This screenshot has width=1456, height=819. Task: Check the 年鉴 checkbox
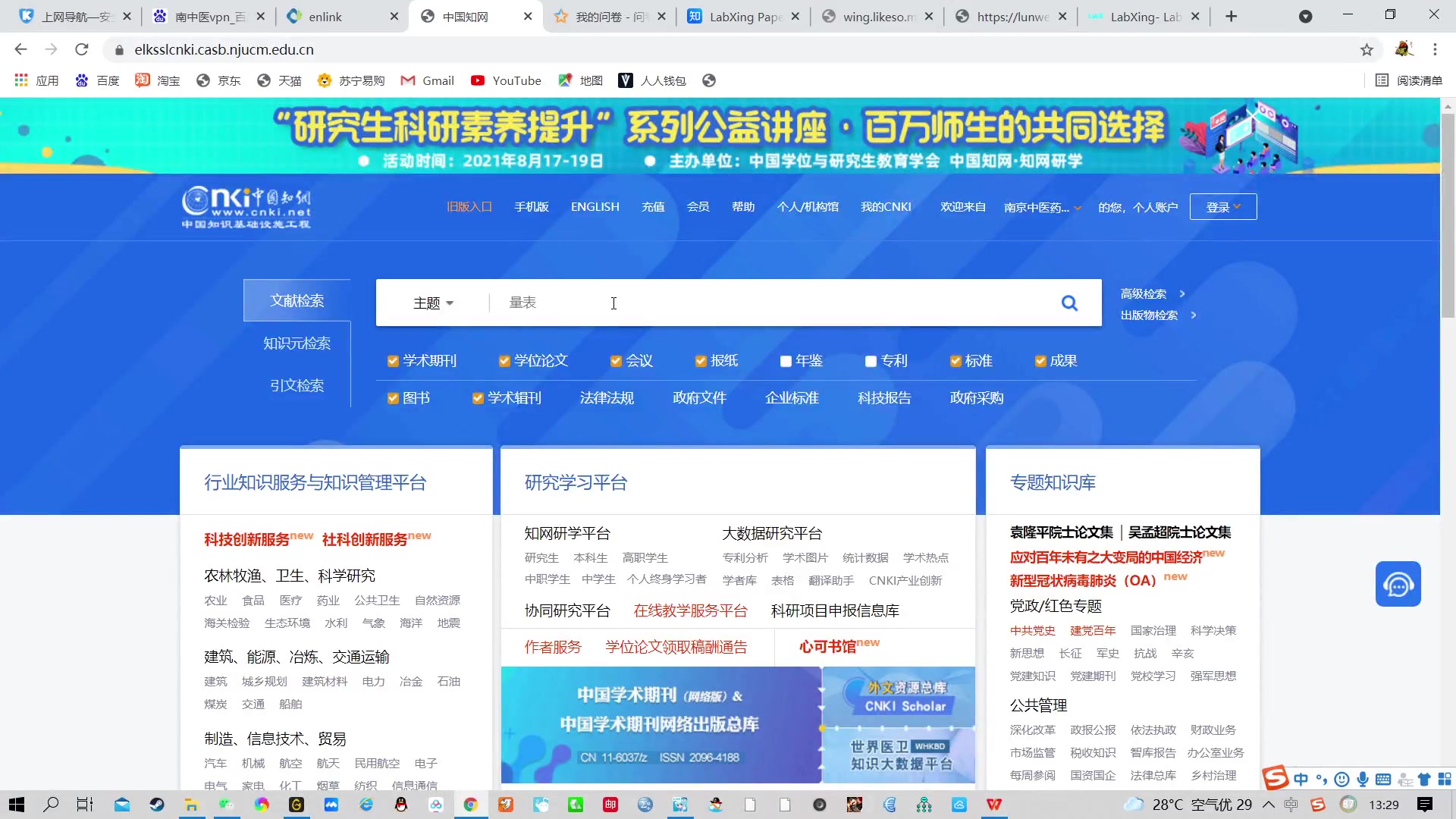786,361
